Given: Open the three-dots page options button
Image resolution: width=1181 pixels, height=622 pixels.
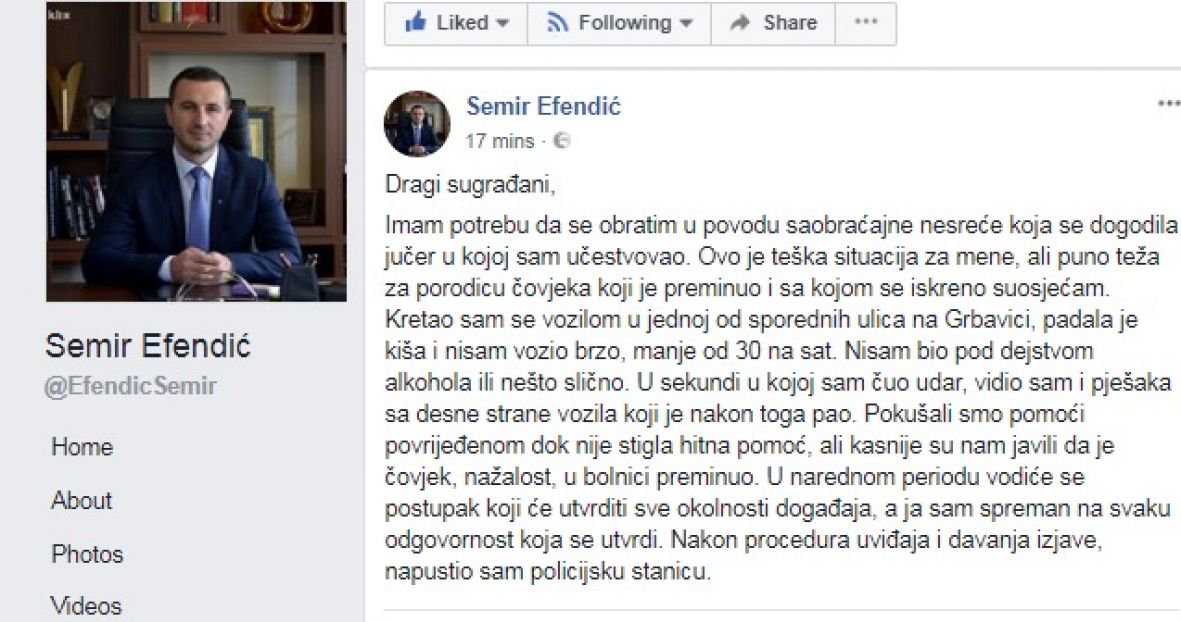Looking at the screenshot, I should click(x=866, y=23).
